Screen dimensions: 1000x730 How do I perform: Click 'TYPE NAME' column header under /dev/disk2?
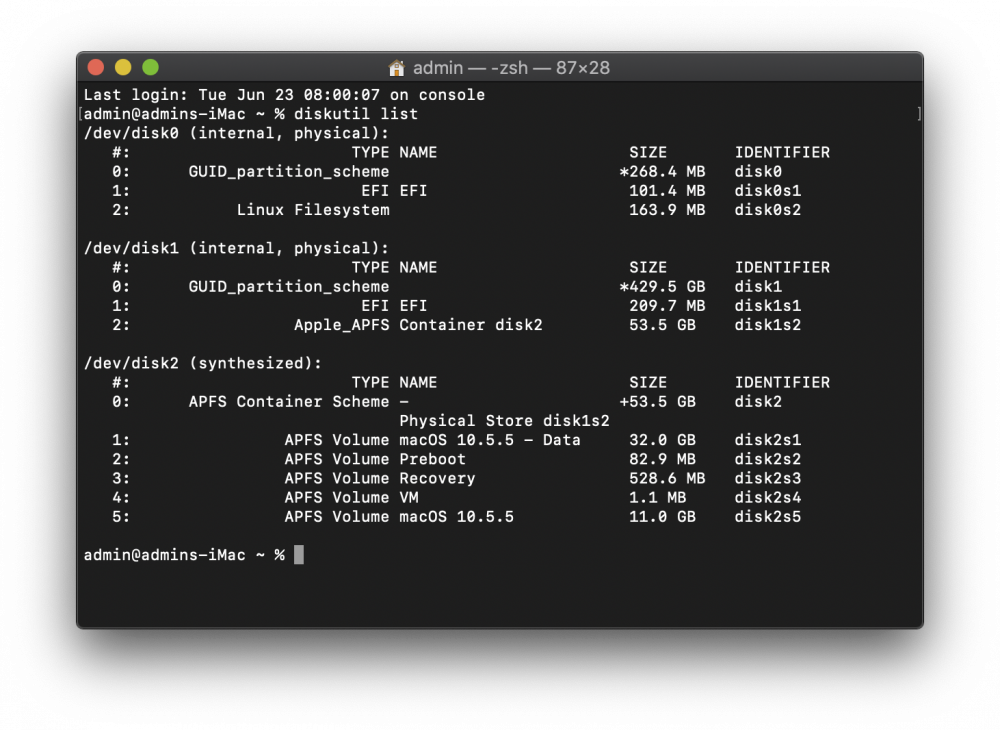point(394,382)
